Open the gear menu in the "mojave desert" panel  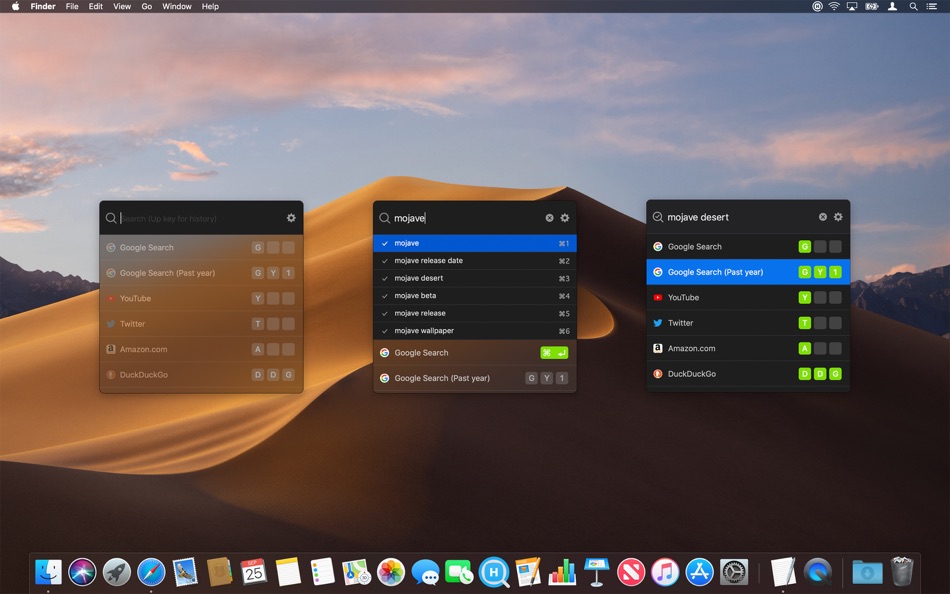click(x=838, y=216)
